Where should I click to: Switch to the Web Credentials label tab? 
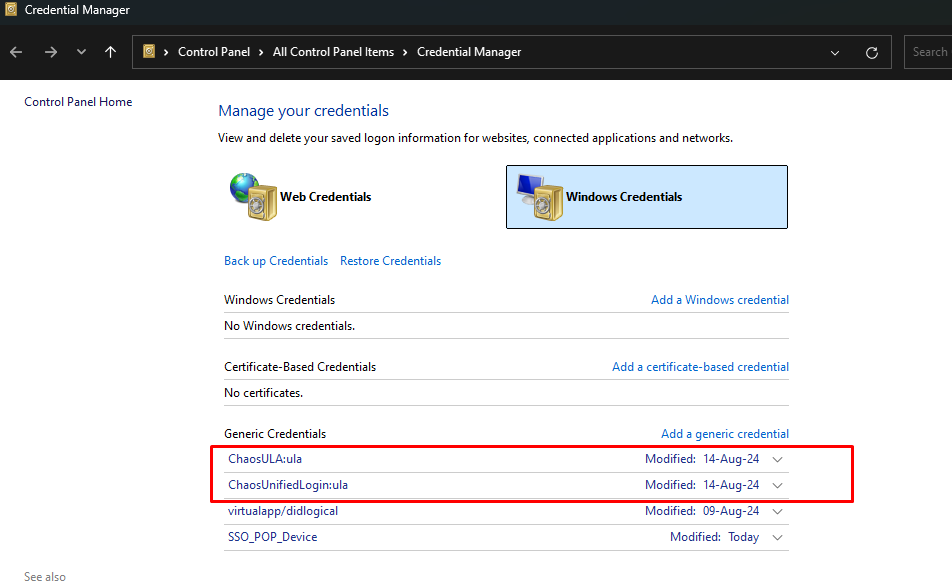(x=325, y=197)
